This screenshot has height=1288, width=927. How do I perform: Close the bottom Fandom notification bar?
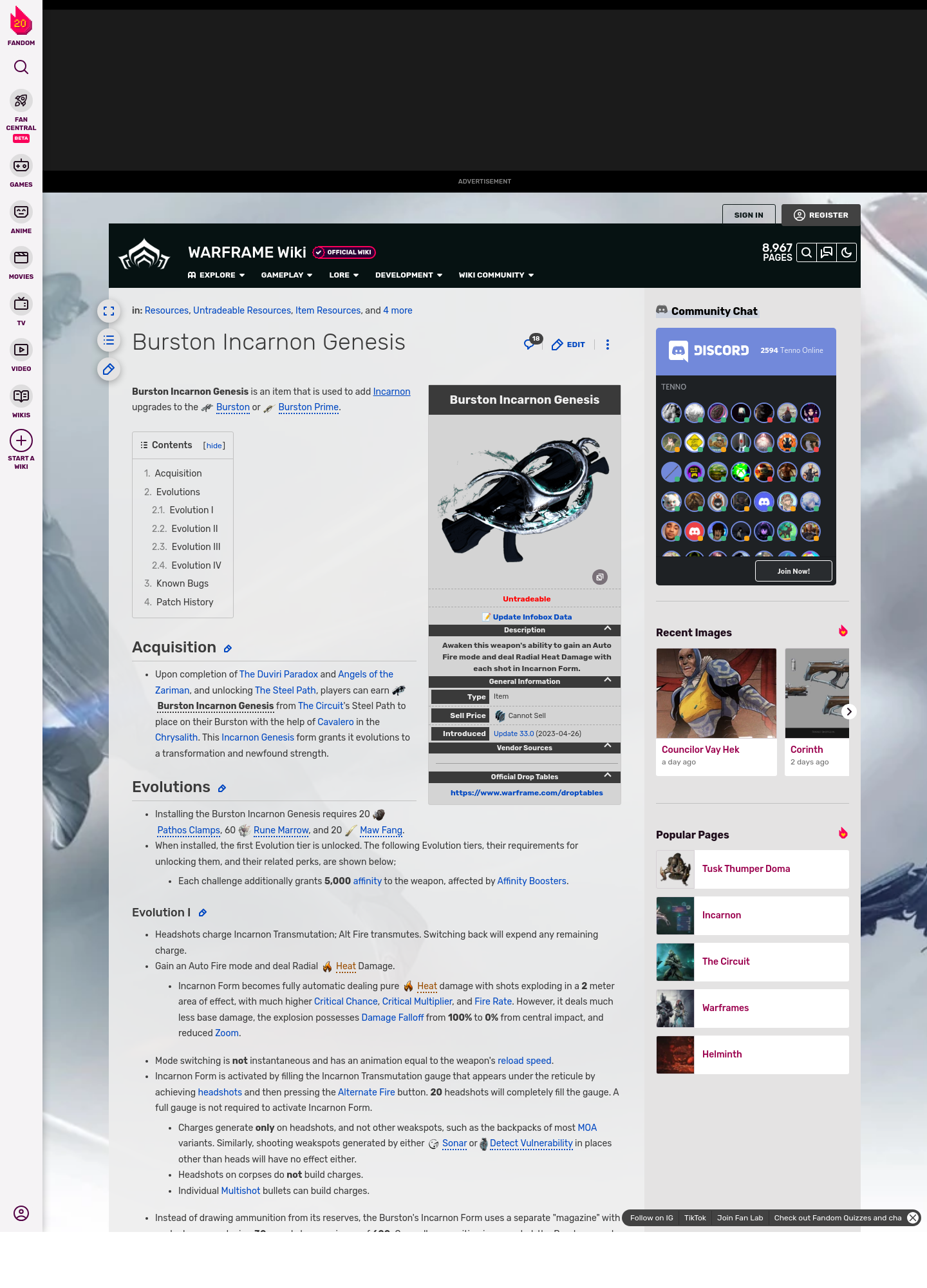pyautogui.click(x=913, y=1218)
